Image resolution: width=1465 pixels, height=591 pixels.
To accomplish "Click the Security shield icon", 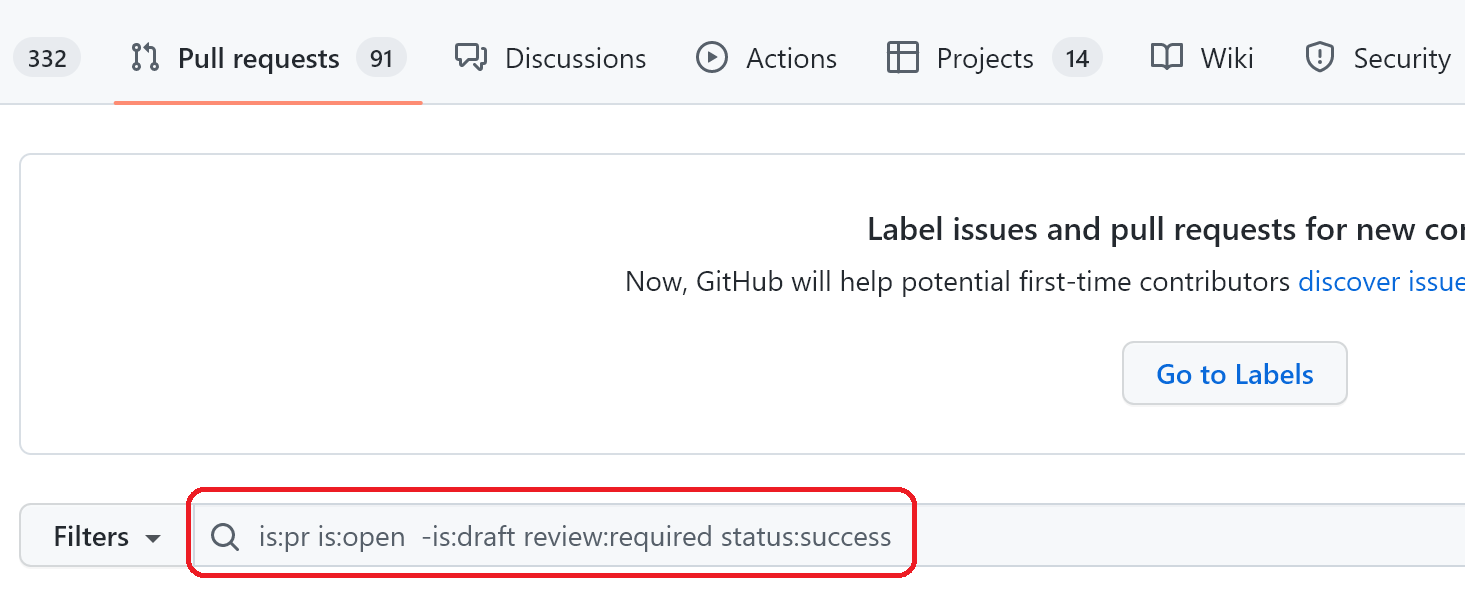I will 1321,58.
